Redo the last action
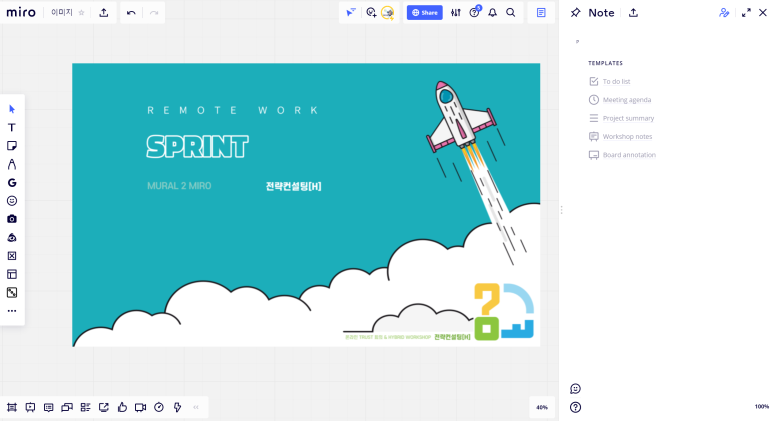This screenshot has width=773, height=421. pyautogui.click(x=154, y=13)
